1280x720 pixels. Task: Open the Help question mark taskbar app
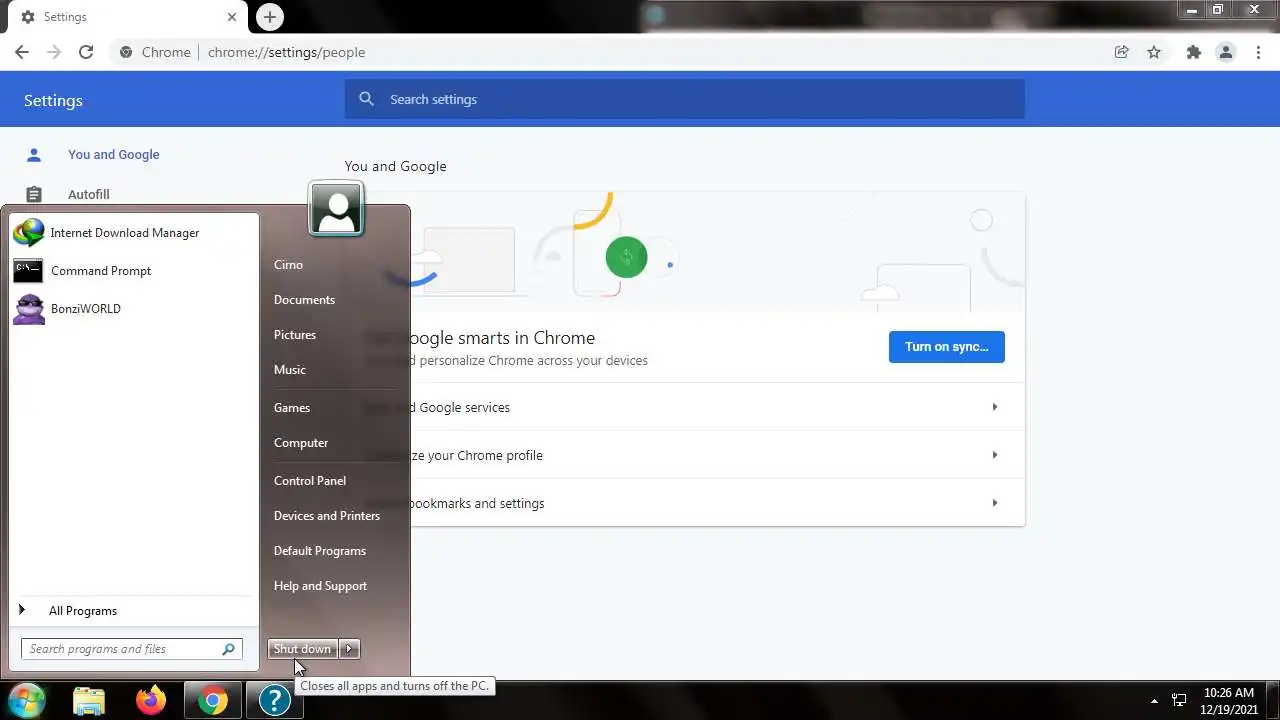274,700
